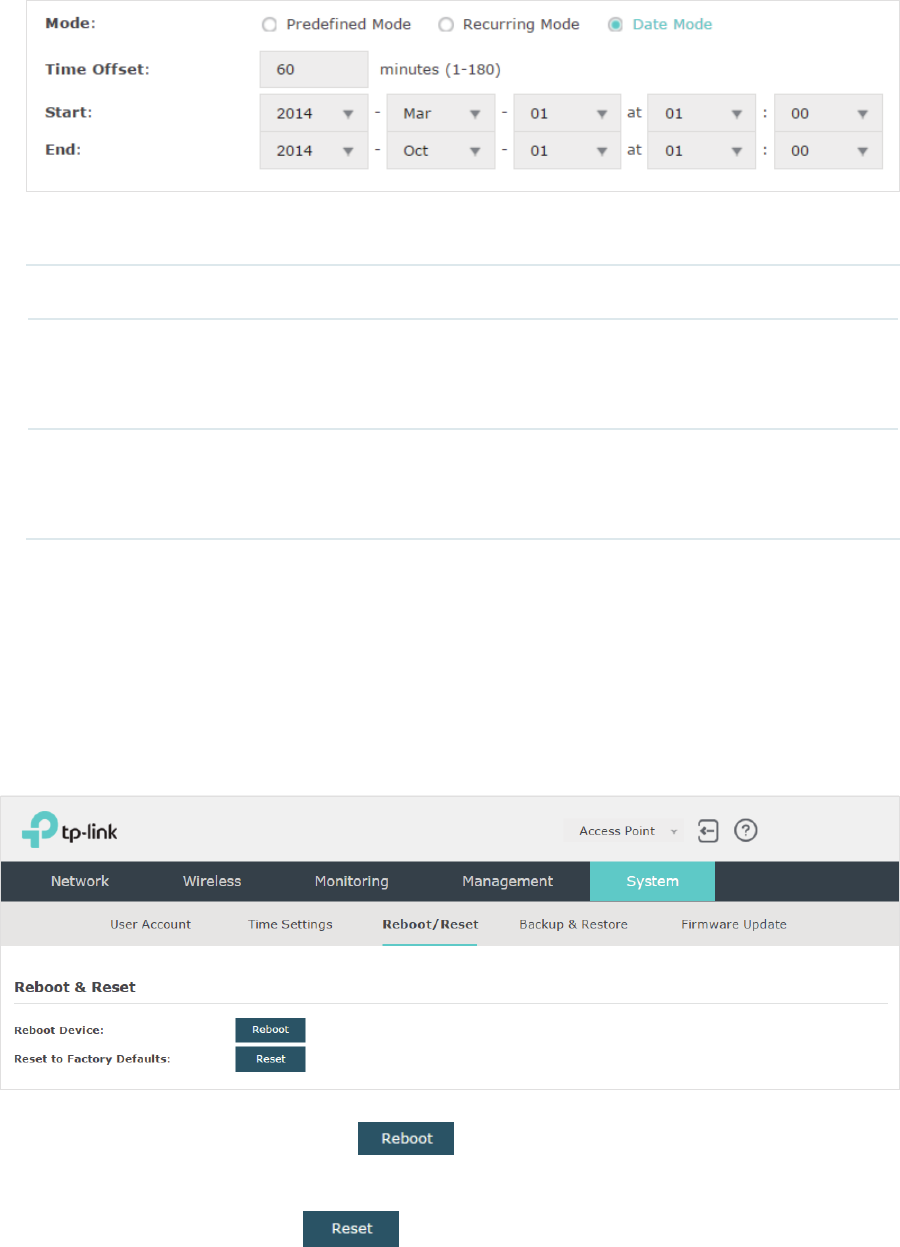Go to Backup & Restore subtab
The image size is (900, 1247).
pyautogui.click(x=573, y=924)
